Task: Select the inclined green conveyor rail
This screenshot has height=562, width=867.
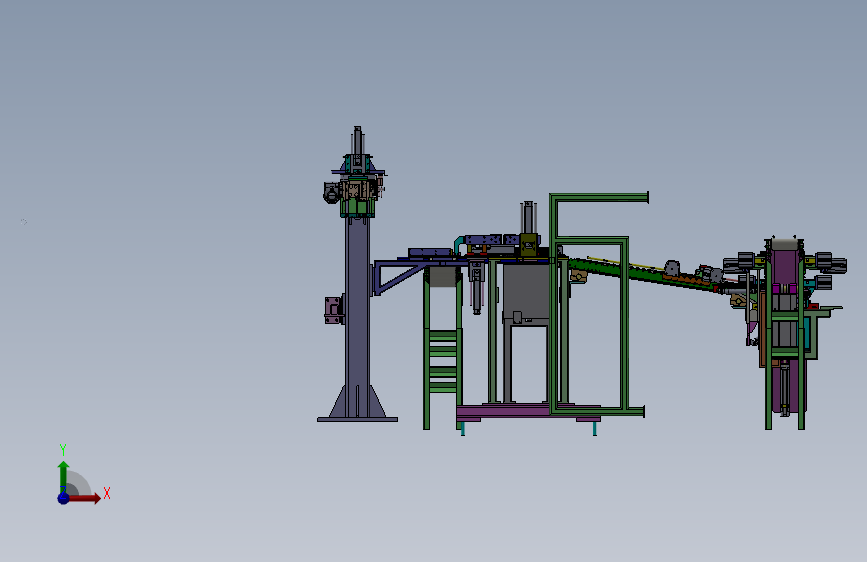Action: [x=641, y=274]
